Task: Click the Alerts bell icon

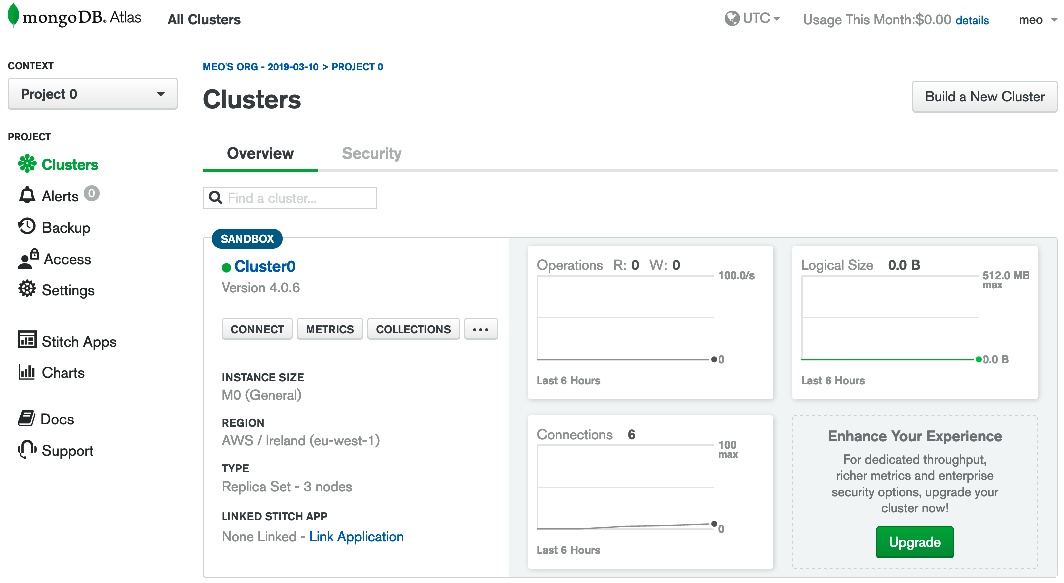Action: (27, 195)
